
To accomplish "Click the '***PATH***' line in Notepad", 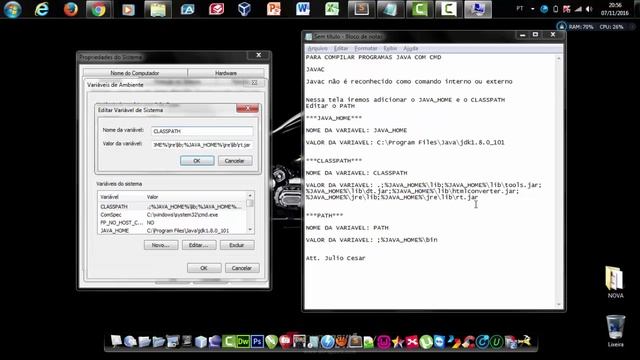I will 324,215.
